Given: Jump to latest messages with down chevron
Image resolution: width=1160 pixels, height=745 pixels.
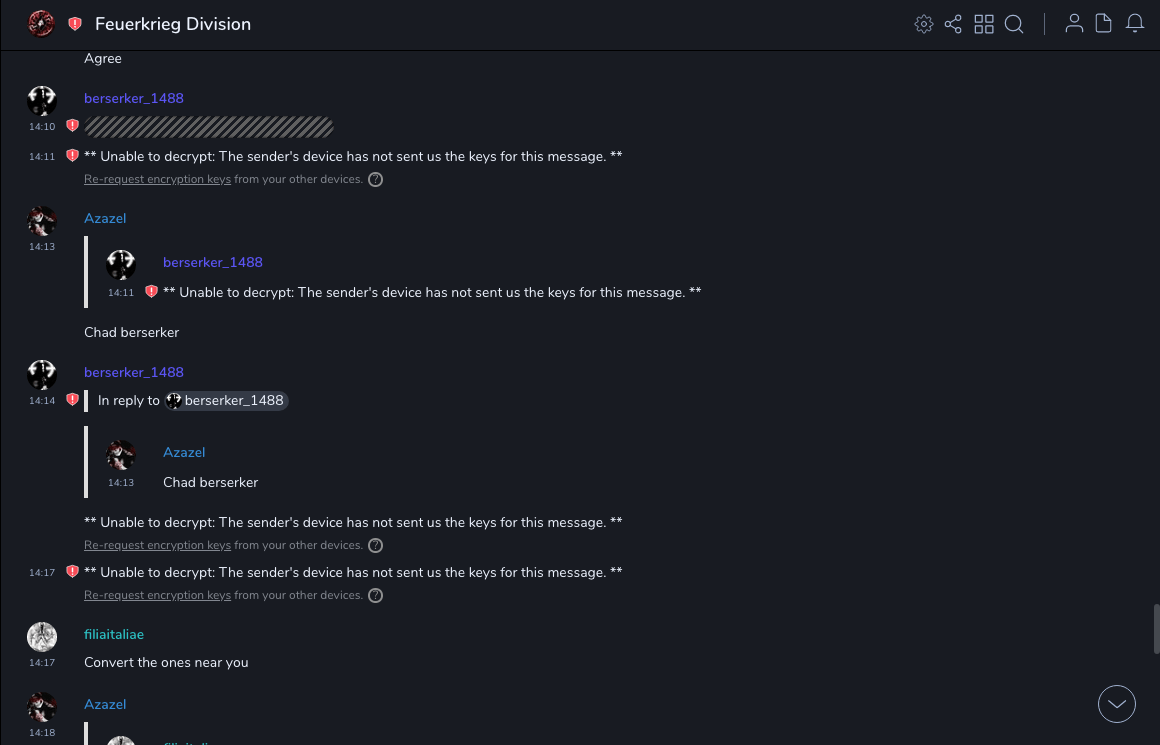Looking at the screenshot, I should click(1117, 704).
